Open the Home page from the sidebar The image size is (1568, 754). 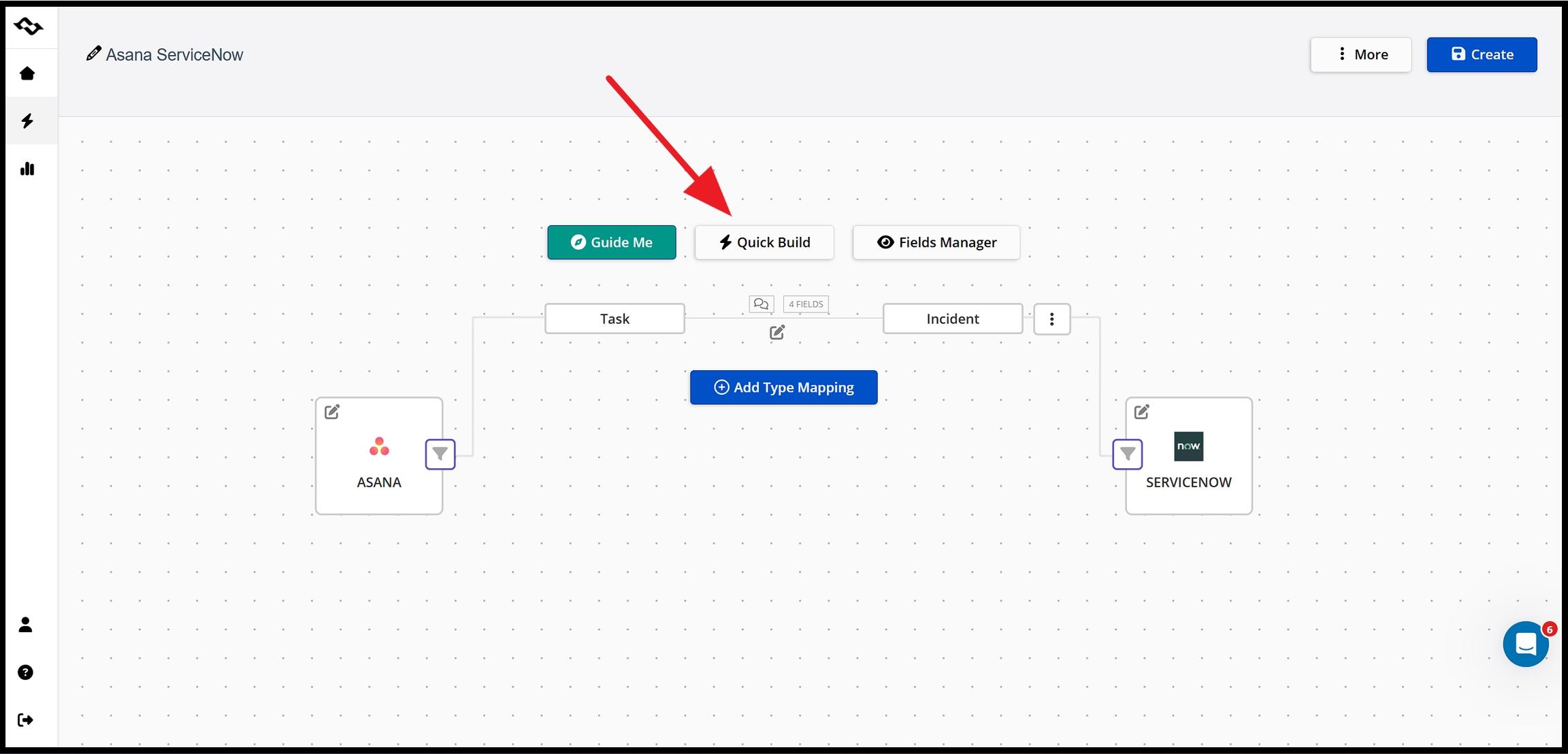click(27, 73)
